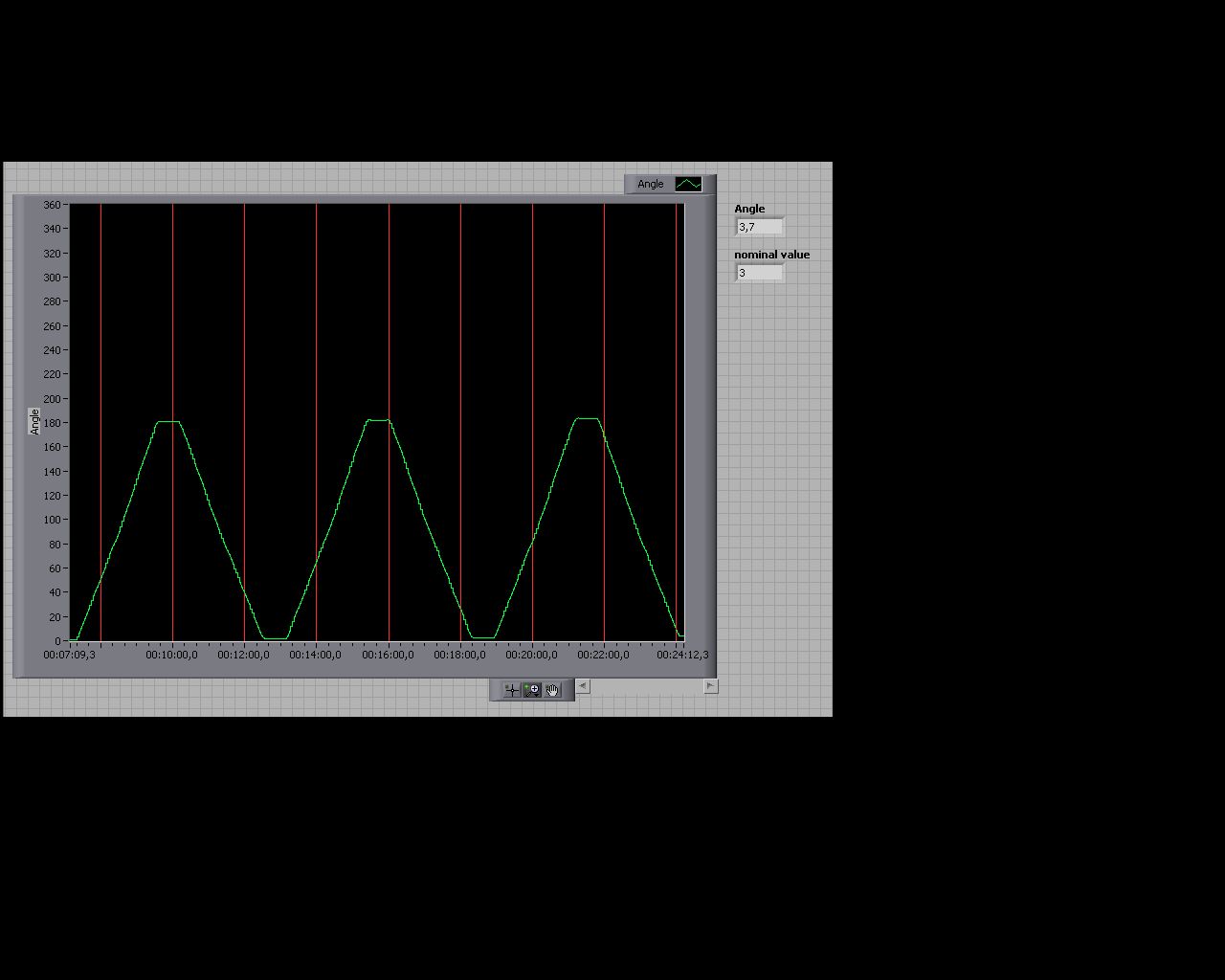Screen dimensions: 1225x980
Task: Click the nominal value field showing 3
Action: [x=760, y=273]
